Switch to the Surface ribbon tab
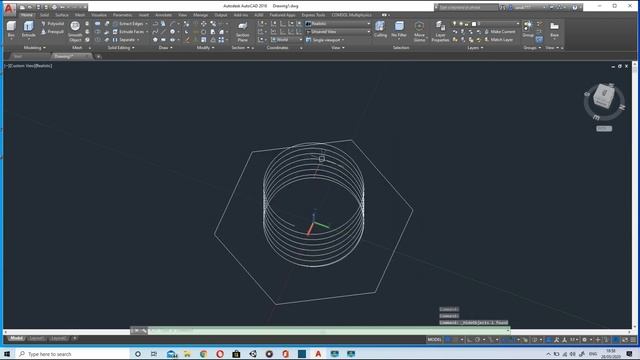Image resolution: width=640 pixels, height=360 pixels. coord(62,15)
